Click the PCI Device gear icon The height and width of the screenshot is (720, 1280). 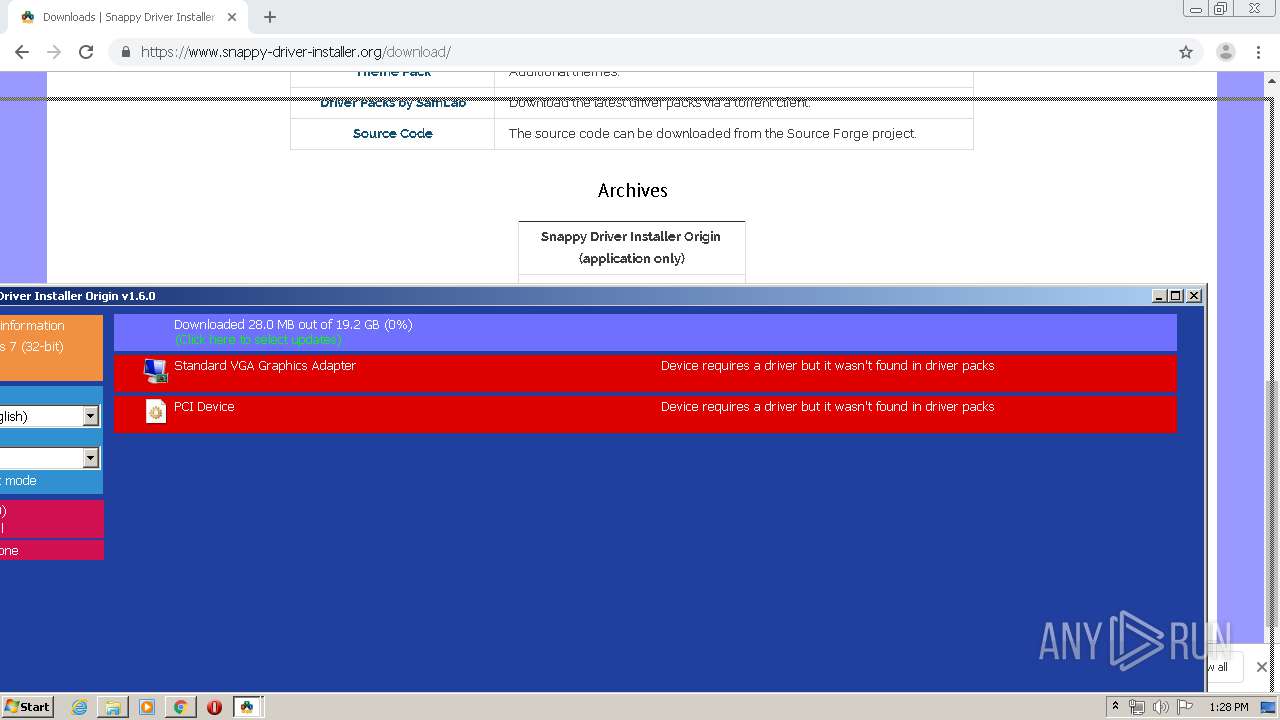(x=156, y=411)
